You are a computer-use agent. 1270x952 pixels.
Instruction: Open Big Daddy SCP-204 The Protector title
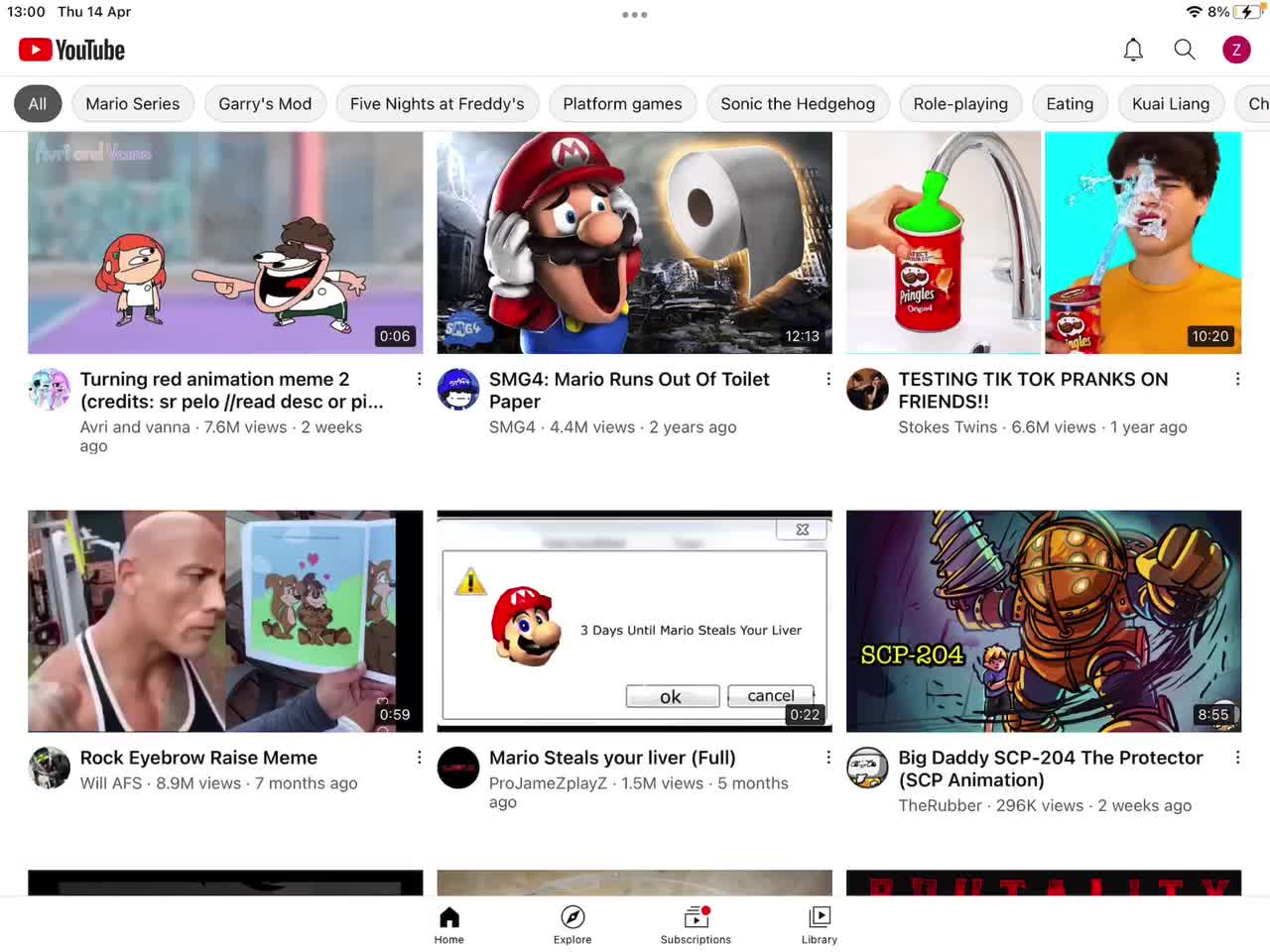point(1051,769)
